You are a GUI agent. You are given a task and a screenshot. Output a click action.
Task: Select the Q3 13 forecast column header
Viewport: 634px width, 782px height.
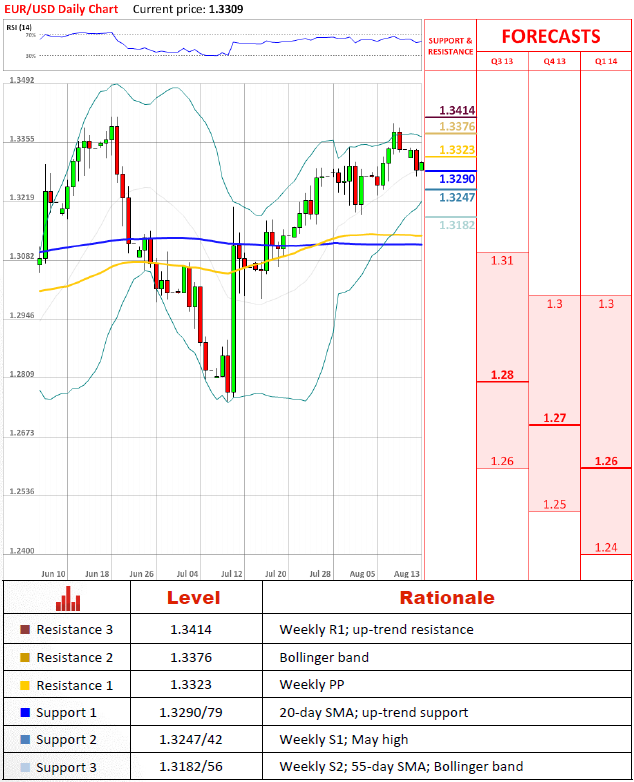502,61
